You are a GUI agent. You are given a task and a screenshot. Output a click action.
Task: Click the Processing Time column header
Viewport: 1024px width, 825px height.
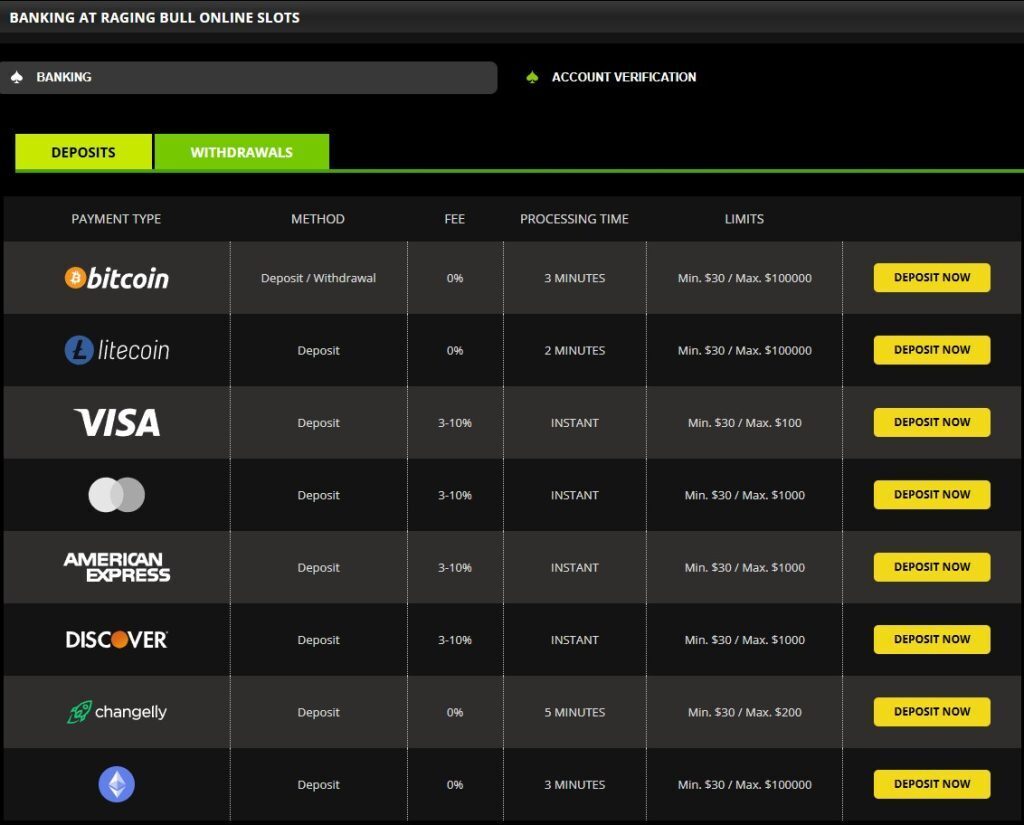574,219
